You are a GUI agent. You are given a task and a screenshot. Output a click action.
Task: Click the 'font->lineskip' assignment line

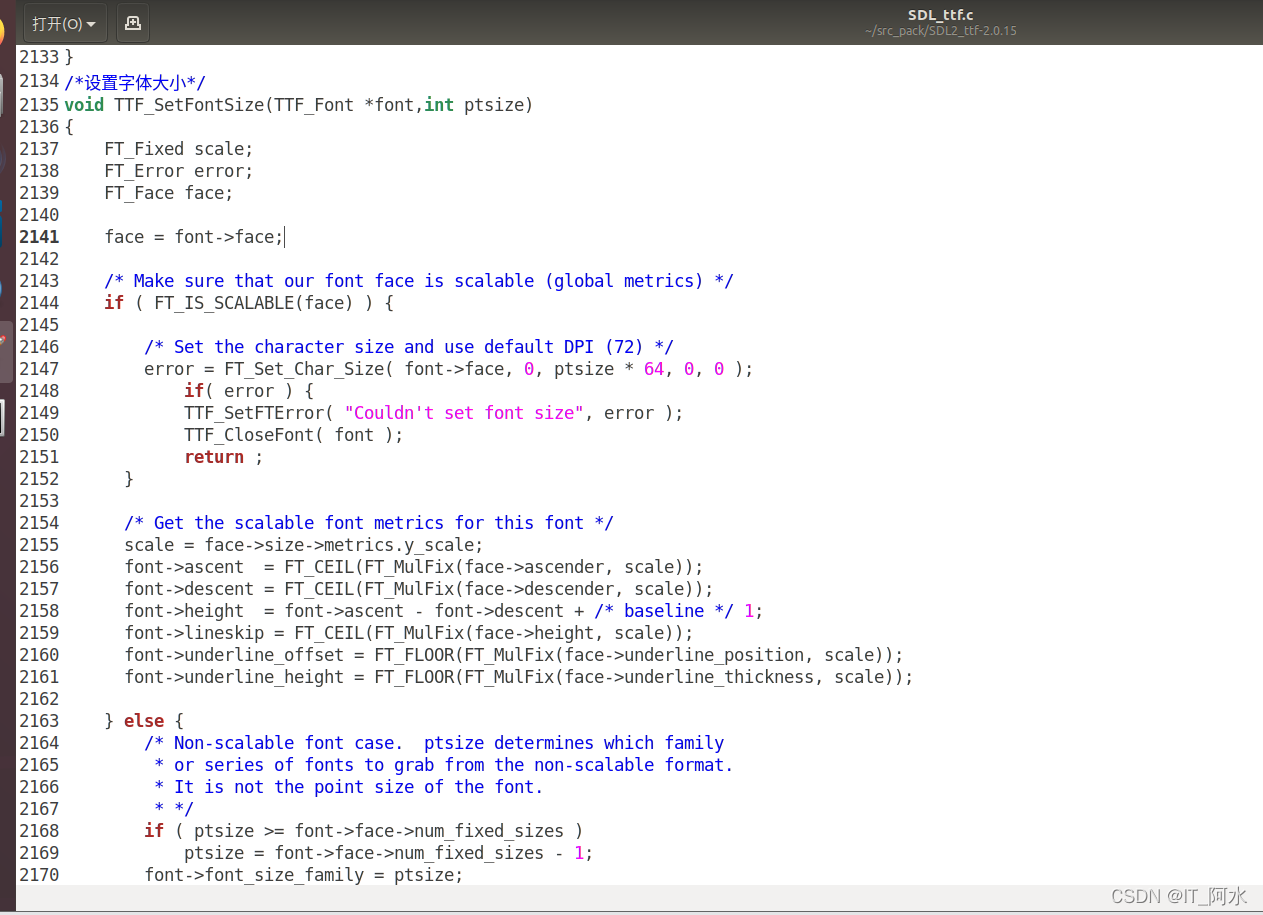pos(409,633)
